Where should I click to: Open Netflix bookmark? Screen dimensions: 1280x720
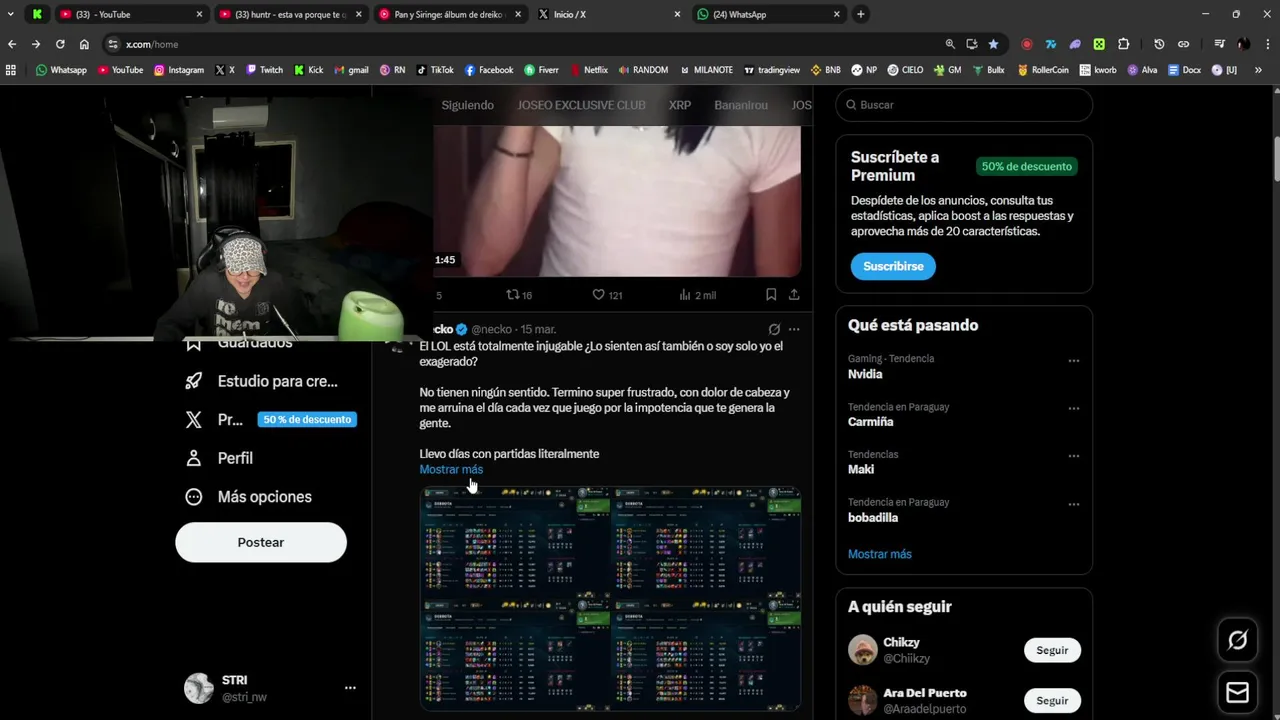click(x=589, y=70)
